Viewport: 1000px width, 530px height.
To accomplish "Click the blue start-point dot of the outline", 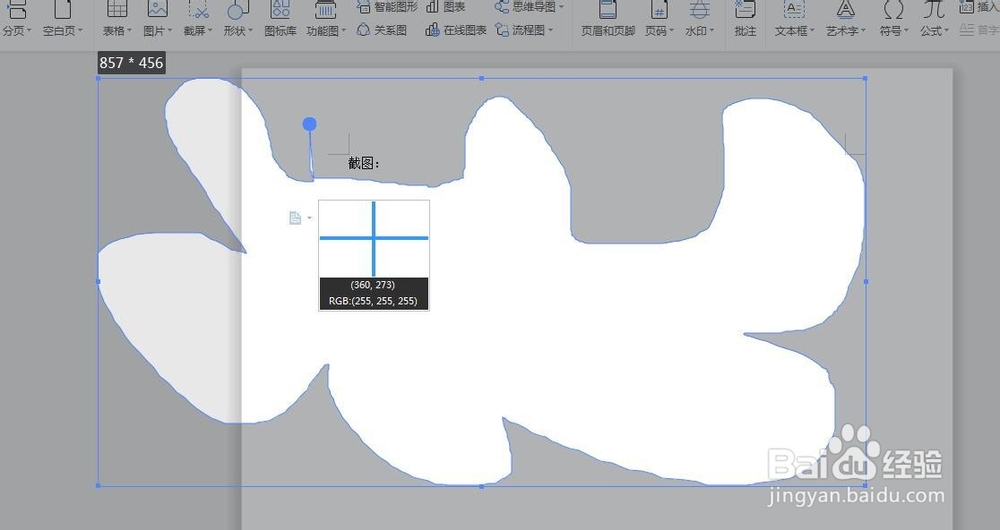I will pyautogui.click(x=309, y=124).
